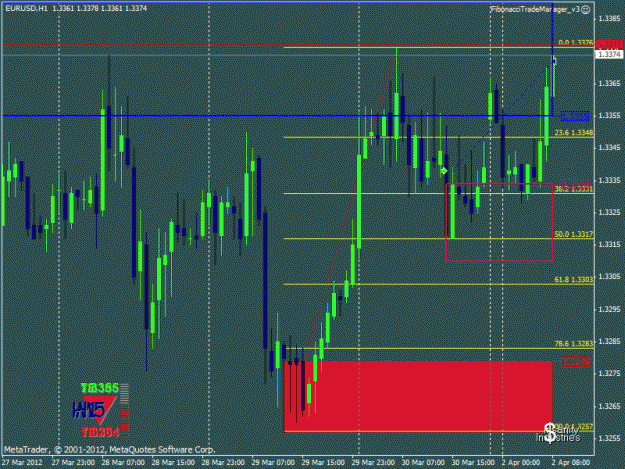Click the red outlined rectangle object
Image resolution: width=625 pixels, height=469 pixels.
click(499, 222)
